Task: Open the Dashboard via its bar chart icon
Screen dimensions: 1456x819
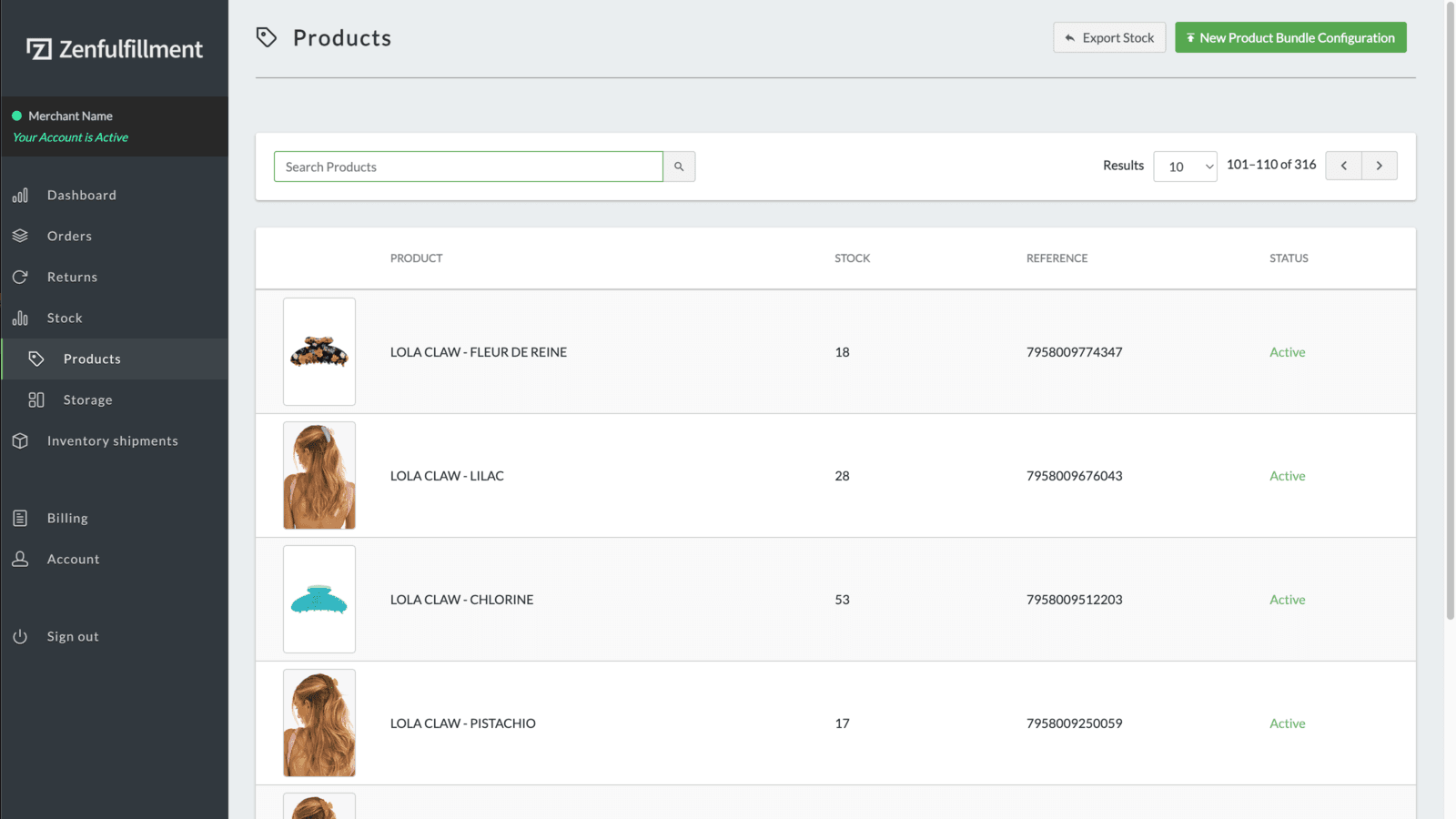Action: coord(21,195)
